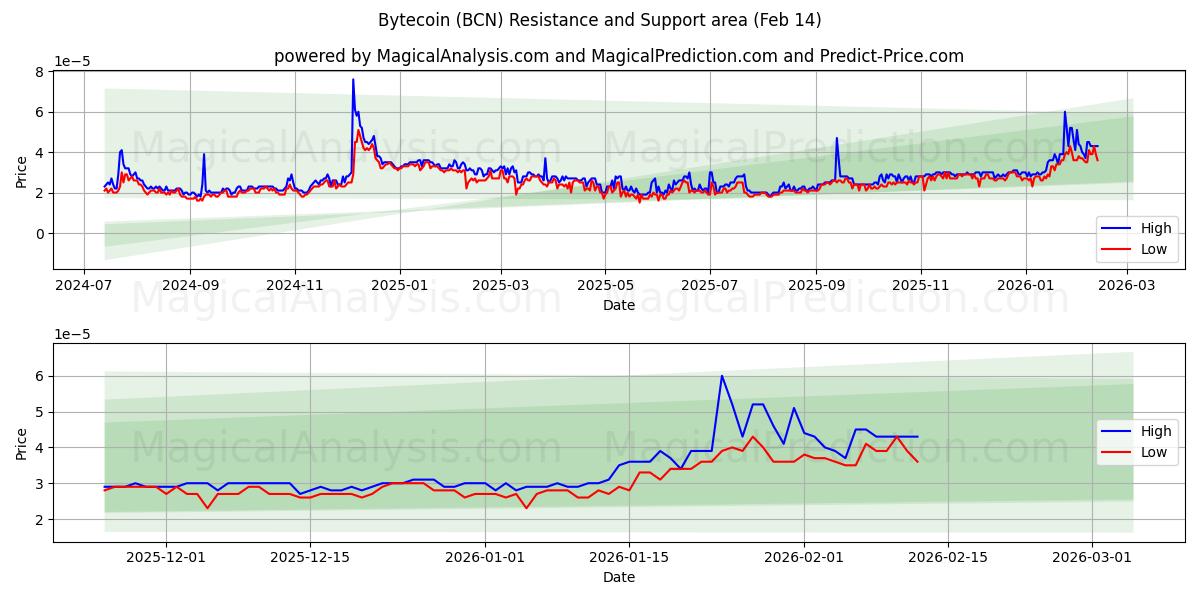The height and width of the screenshot is (600, 1200).
Task: Click the bottom chart 1e−5 scale exponent
Action: tap(72, 333)
